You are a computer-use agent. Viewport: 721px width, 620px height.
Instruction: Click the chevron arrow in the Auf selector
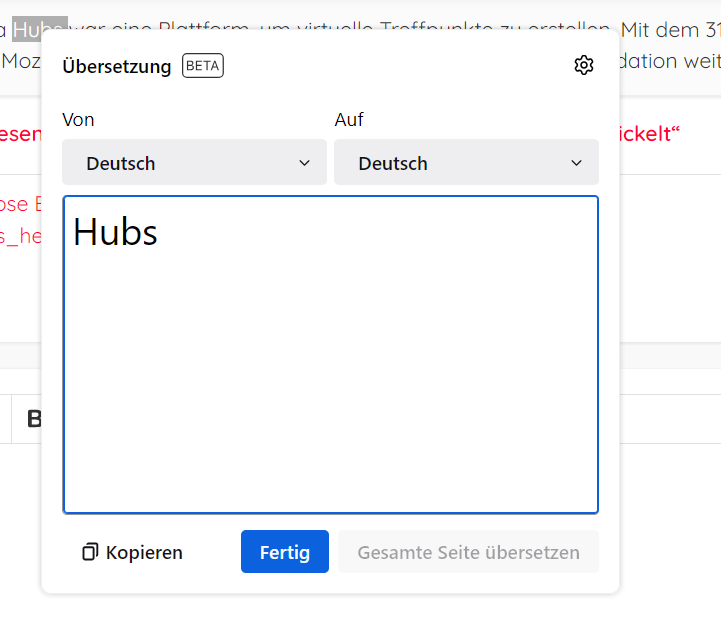577,163
